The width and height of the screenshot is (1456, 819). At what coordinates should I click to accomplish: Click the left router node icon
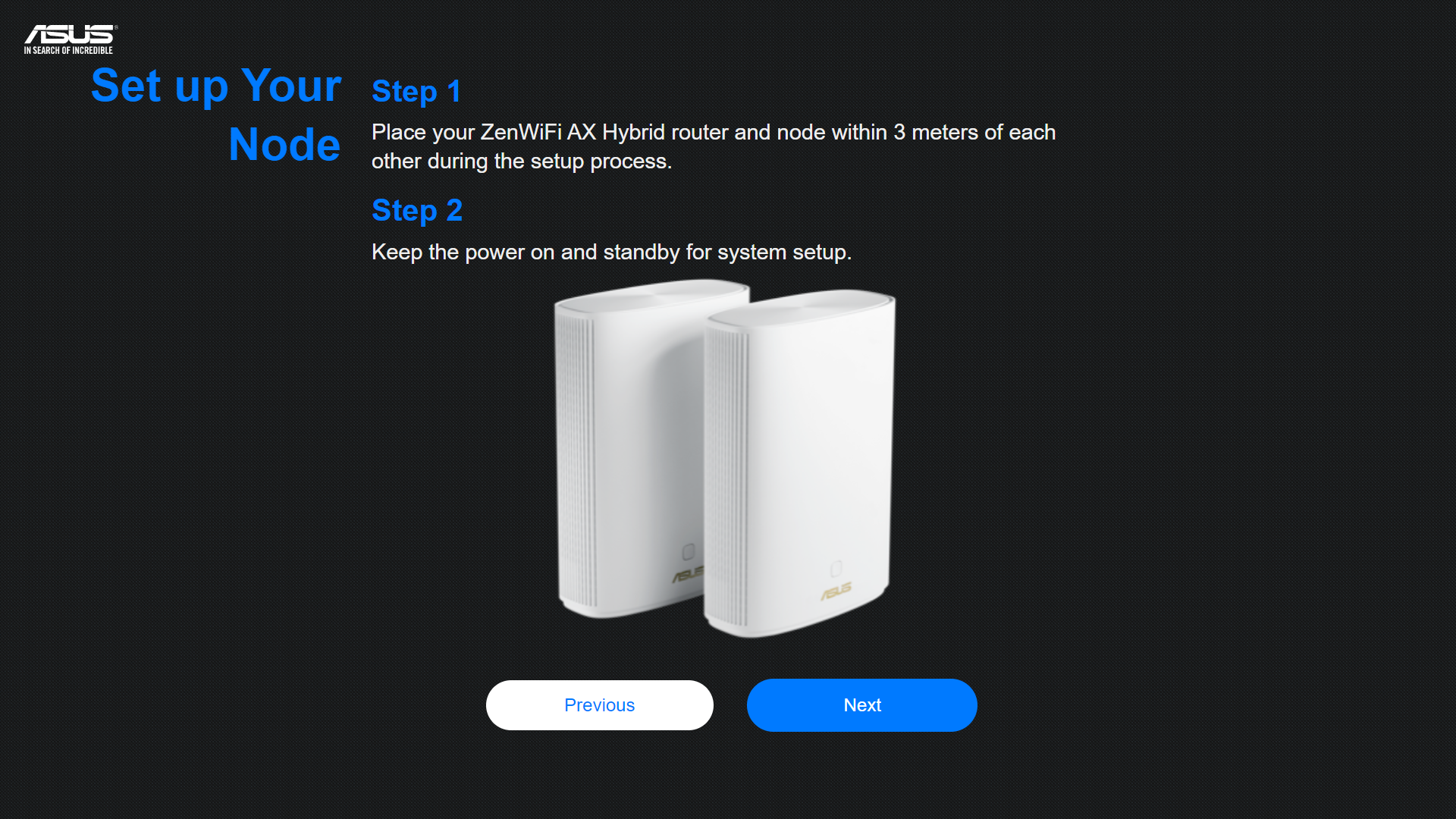tap(630, 450)
